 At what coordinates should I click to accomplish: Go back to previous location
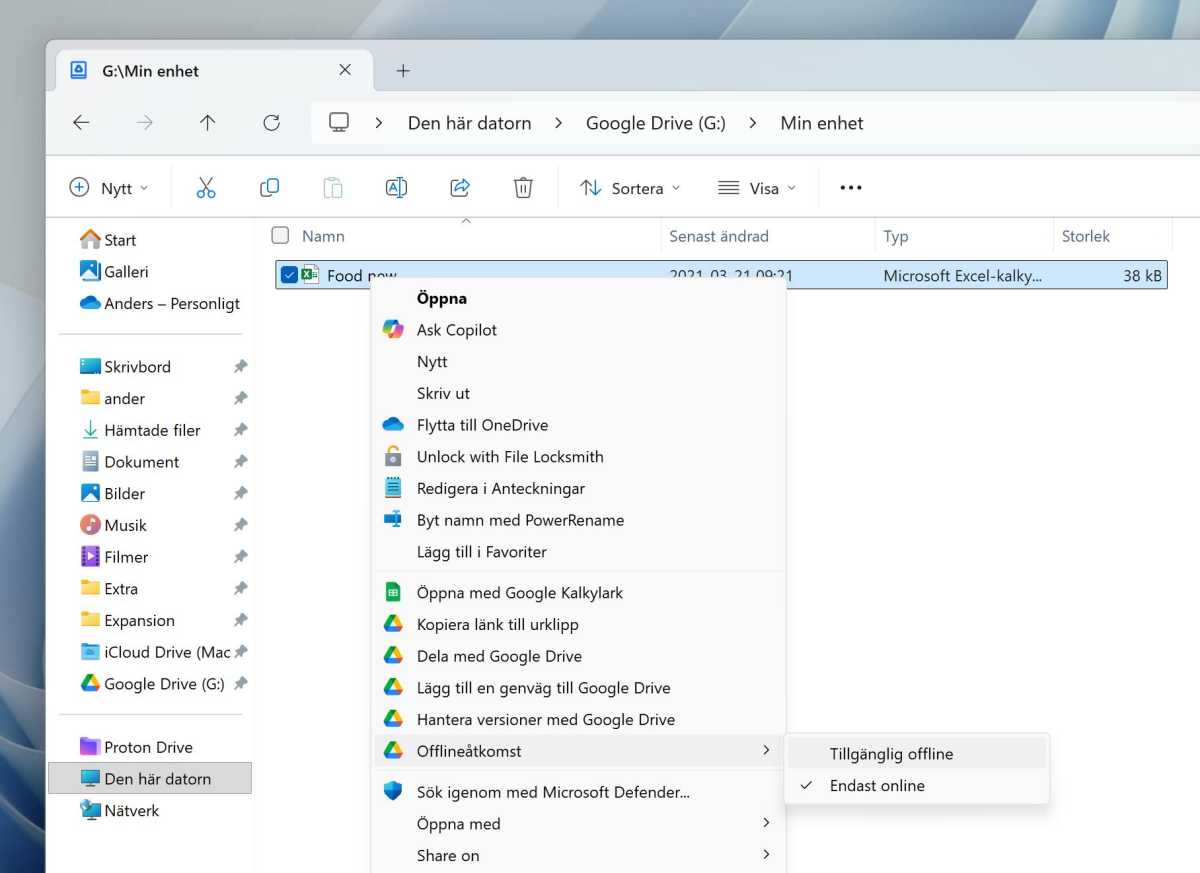82,123
